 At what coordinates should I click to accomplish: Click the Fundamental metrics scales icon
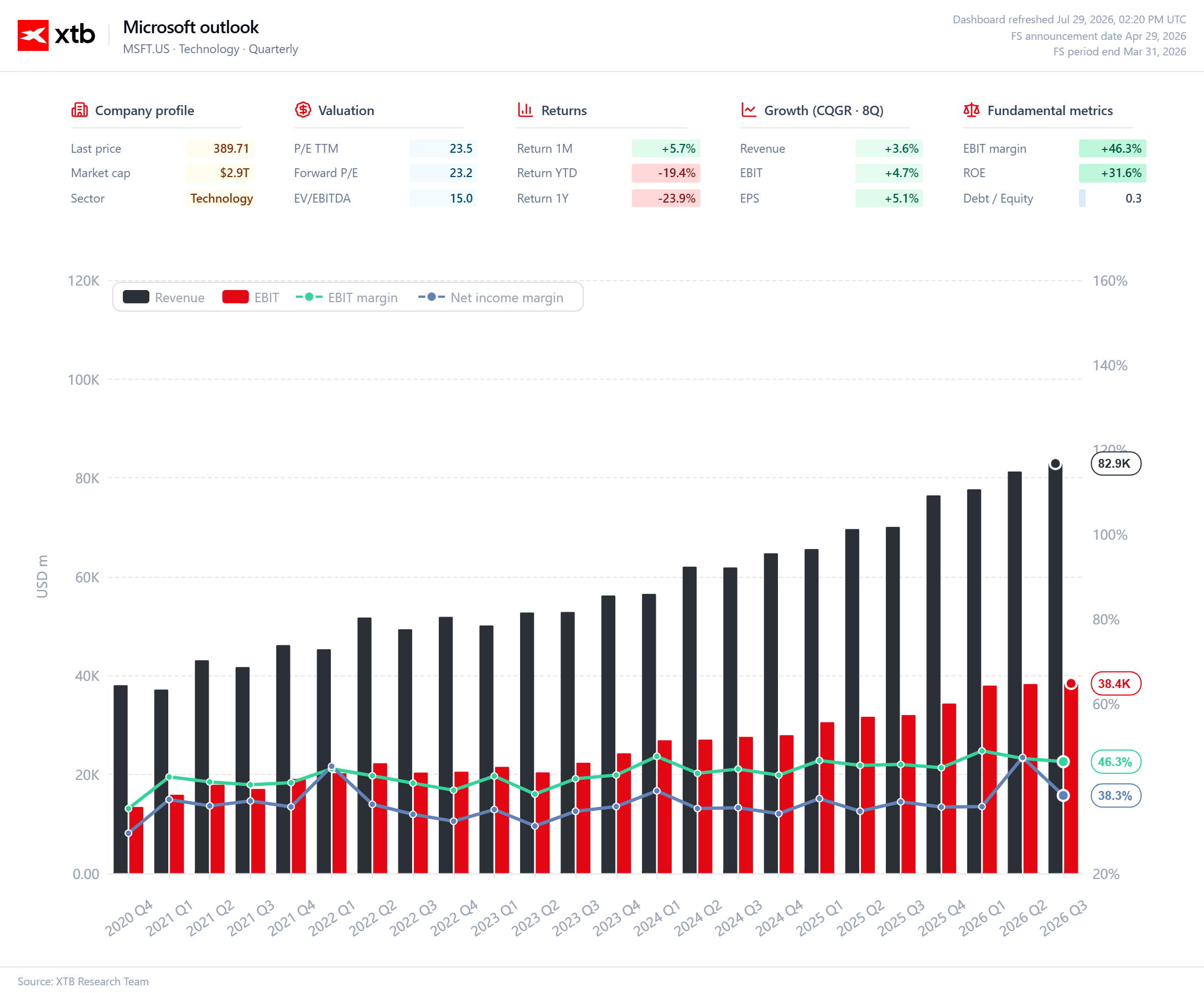(971, 110)
